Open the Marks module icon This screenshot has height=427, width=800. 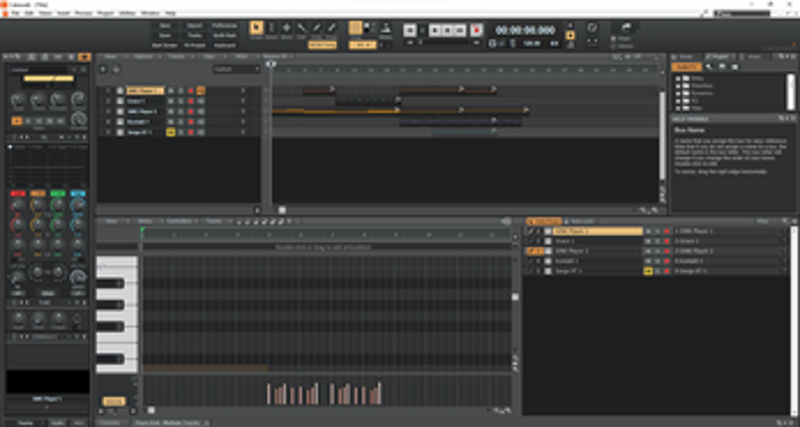coord(385,28)
